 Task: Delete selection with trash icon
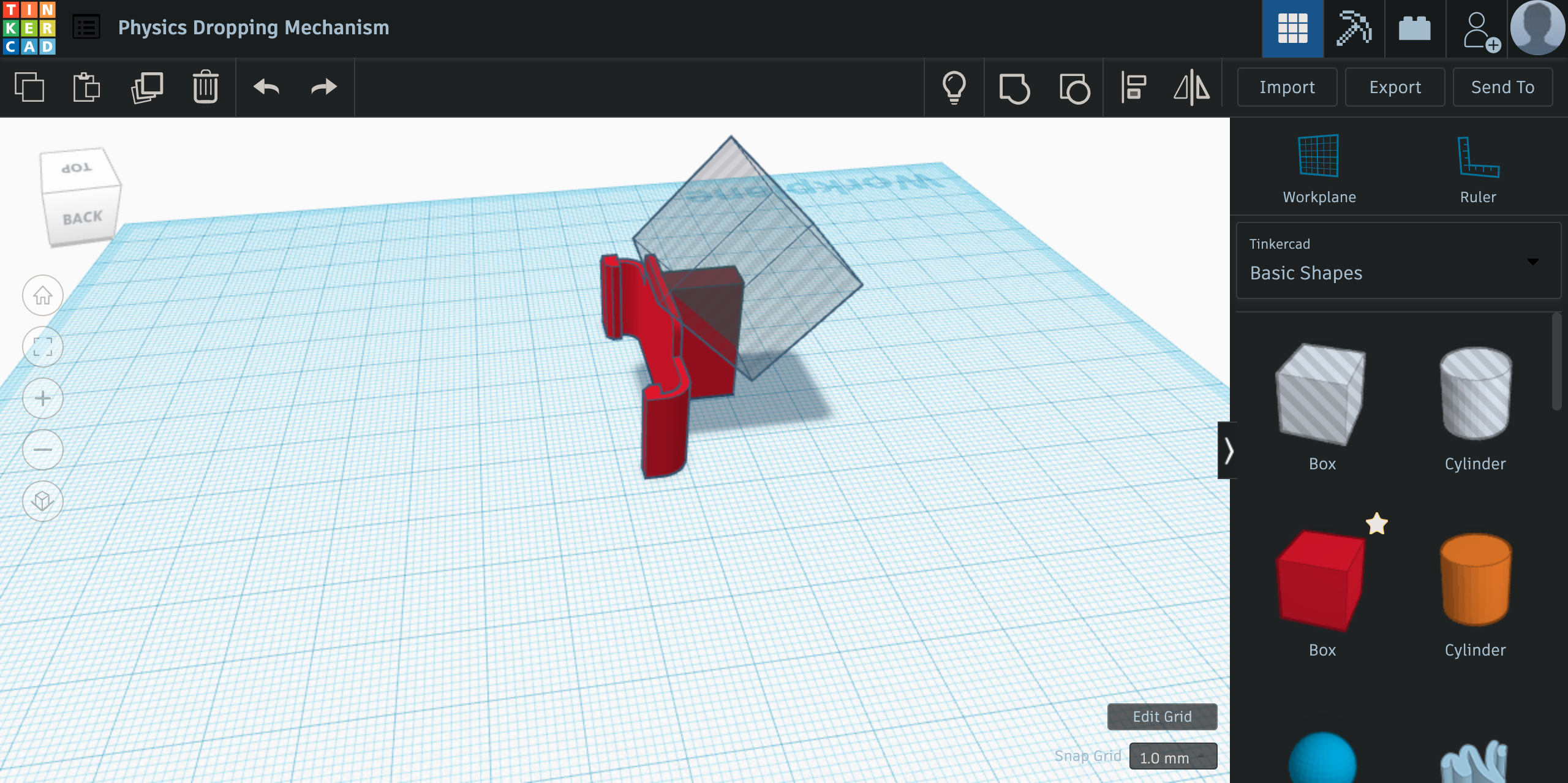[x=205, y=87]
